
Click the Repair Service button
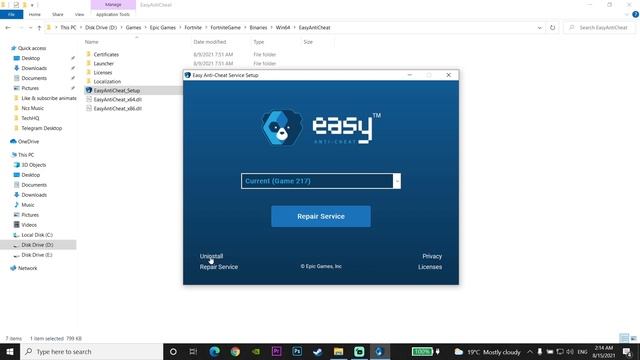tap(321, 216)
